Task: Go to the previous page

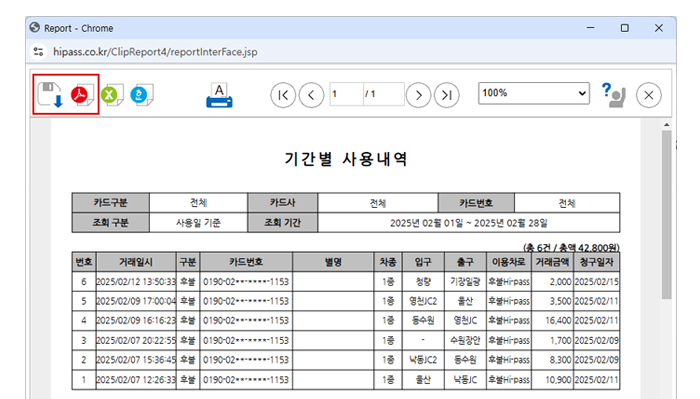Action: 311,95
